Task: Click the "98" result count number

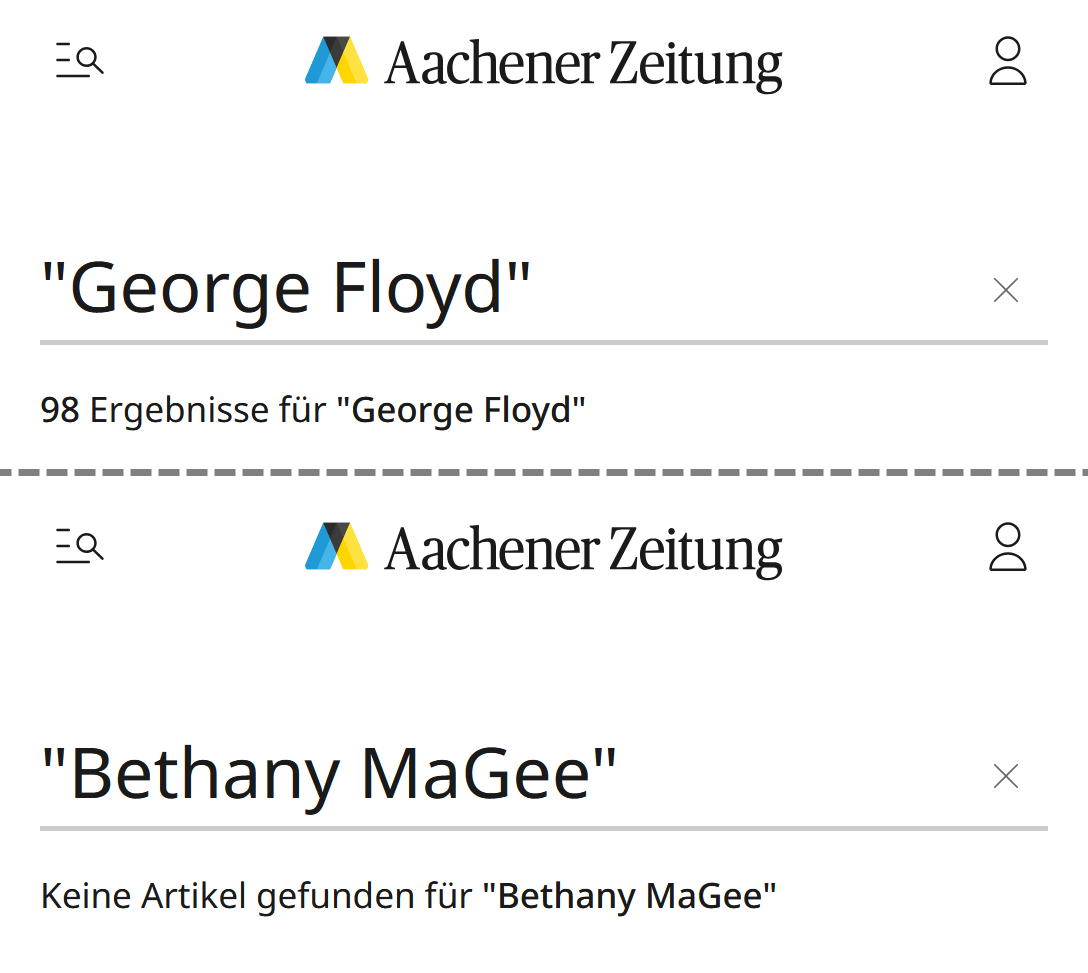Action: [60, 410]
